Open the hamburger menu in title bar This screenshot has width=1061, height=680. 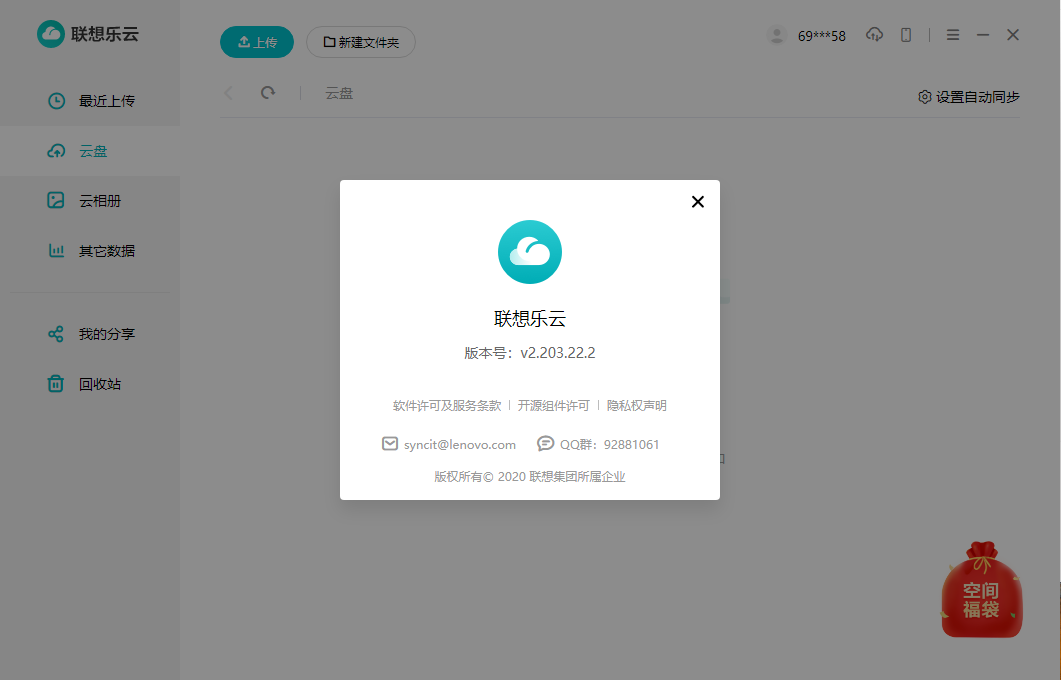click(x=952, y=34)
